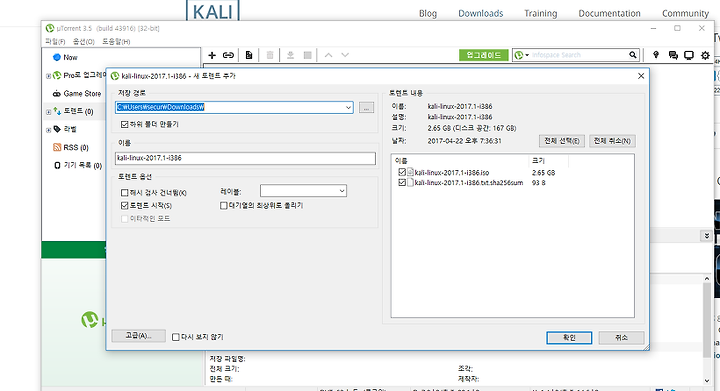Image resolution: width=720 pixels, height=391 pixels.
Task: Click the remote monitor icon in toolbar
Action: (x=689, y=55)
